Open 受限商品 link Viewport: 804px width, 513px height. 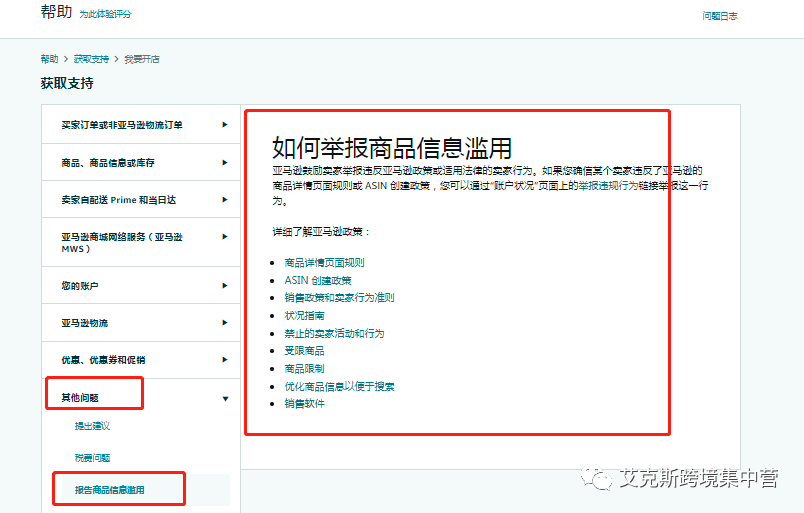304,351
